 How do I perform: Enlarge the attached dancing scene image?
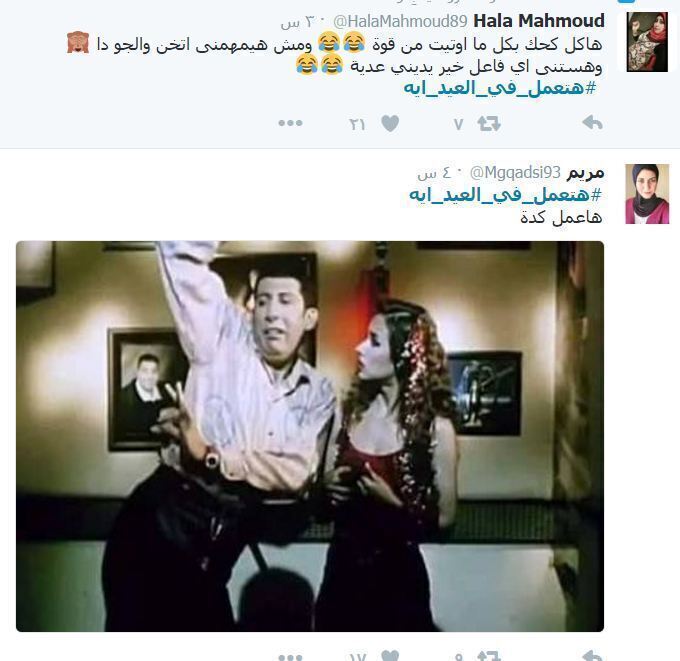point(310,436)
